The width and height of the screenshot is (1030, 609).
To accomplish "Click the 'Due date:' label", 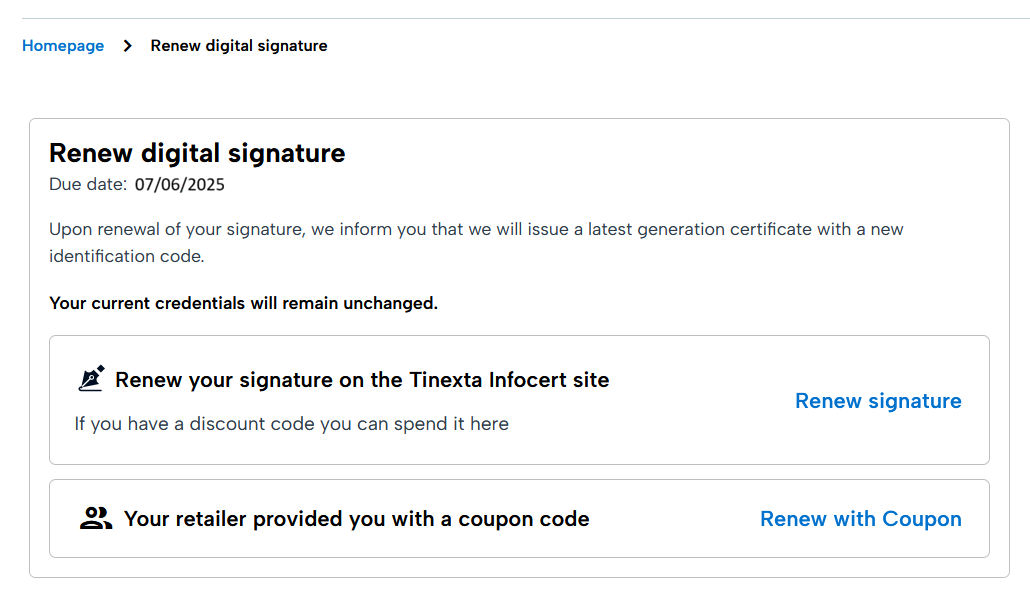I will [88, 184].
